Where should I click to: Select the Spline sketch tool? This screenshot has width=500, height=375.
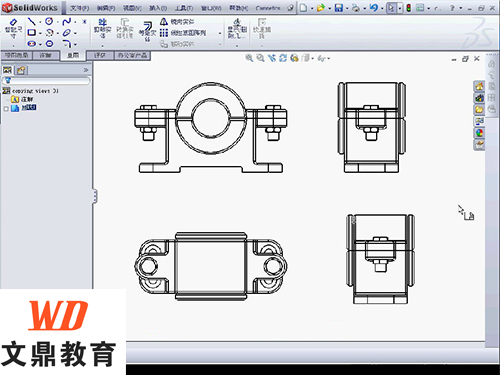(x=67, y=22)
